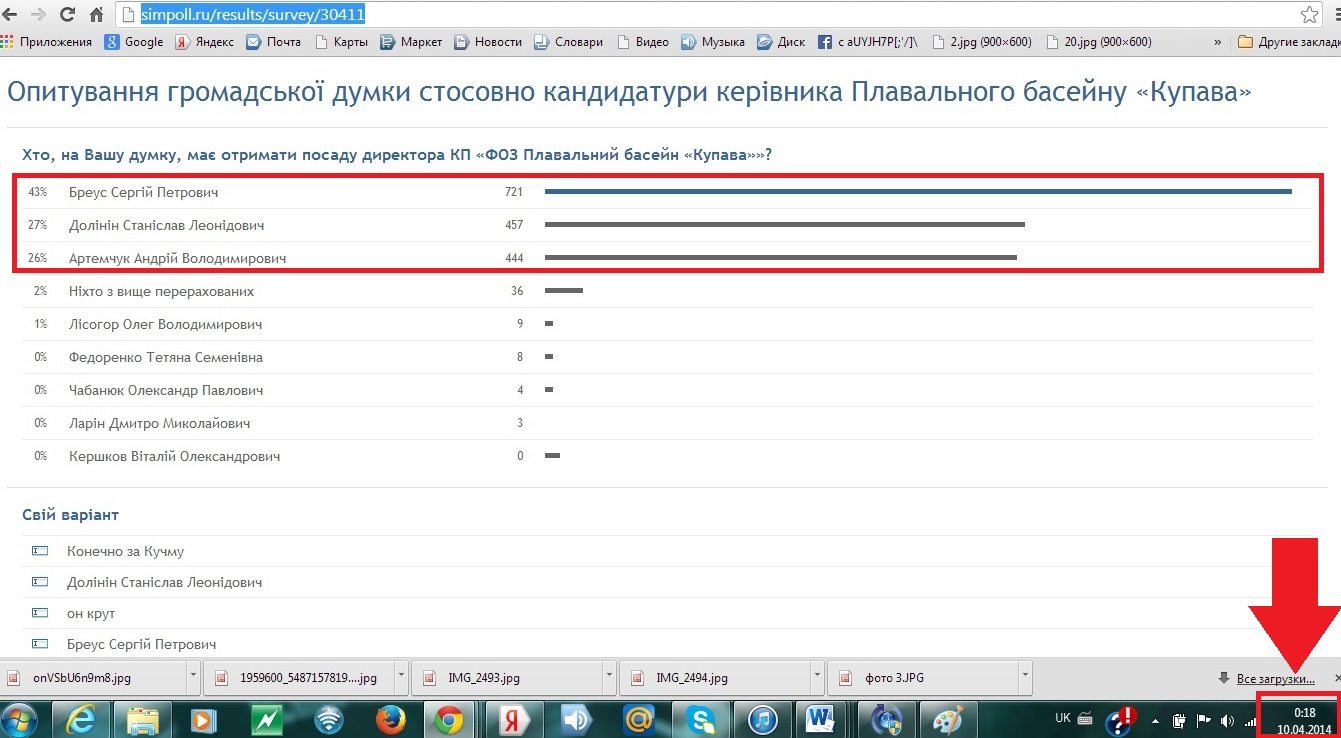Open the Paint palette taskbar icon
The width and height of the screenshot is (1341, 738).
click(947, 719)
